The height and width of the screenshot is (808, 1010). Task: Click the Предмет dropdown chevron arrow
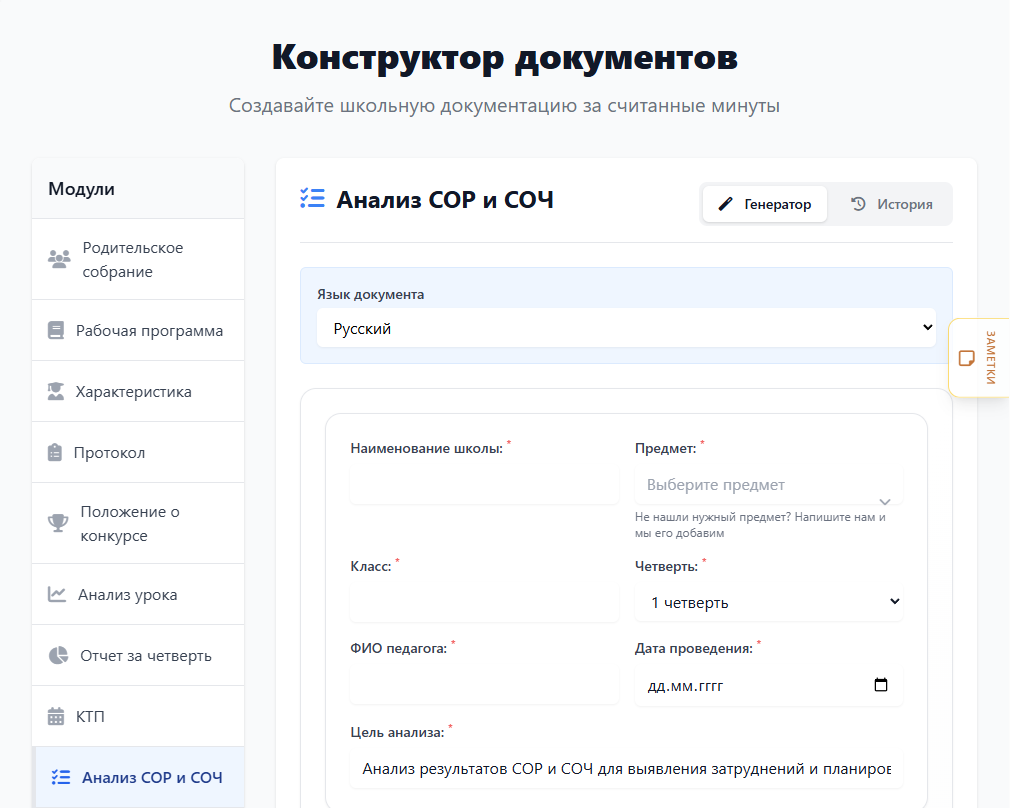coord(885,501)
